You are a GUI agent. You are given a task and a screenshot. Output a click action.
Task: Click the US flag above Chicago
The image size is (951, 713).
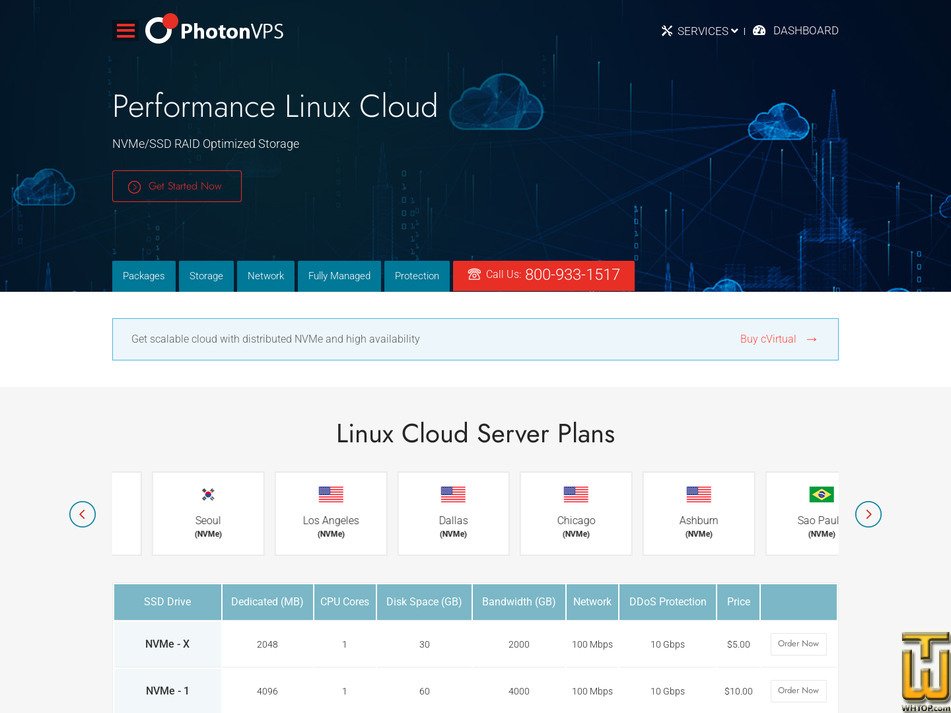576,494
